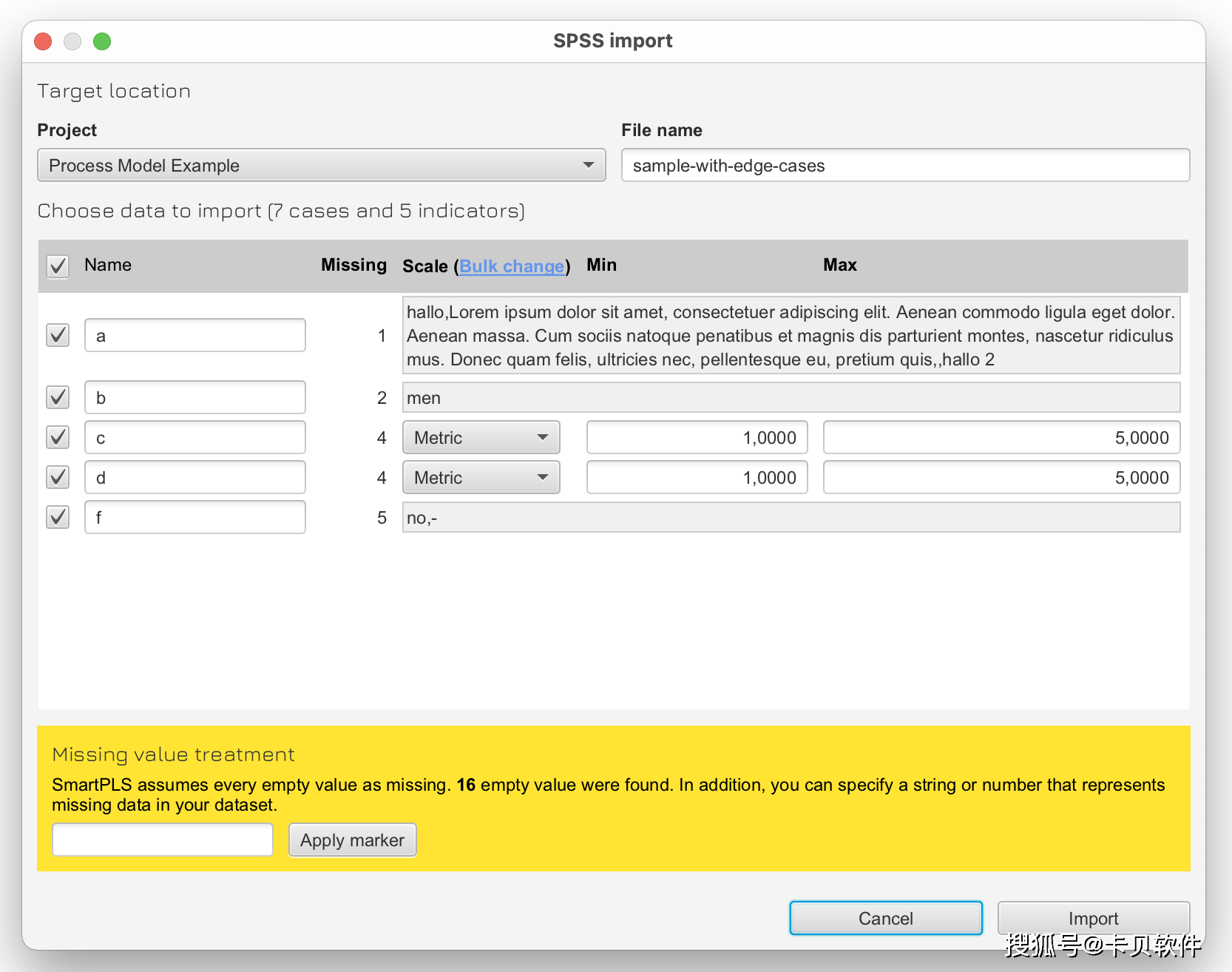Uncheck the select-all checkbox in header
The width and height of the screenshot is (1232, 972).
[x=58, y=266]
